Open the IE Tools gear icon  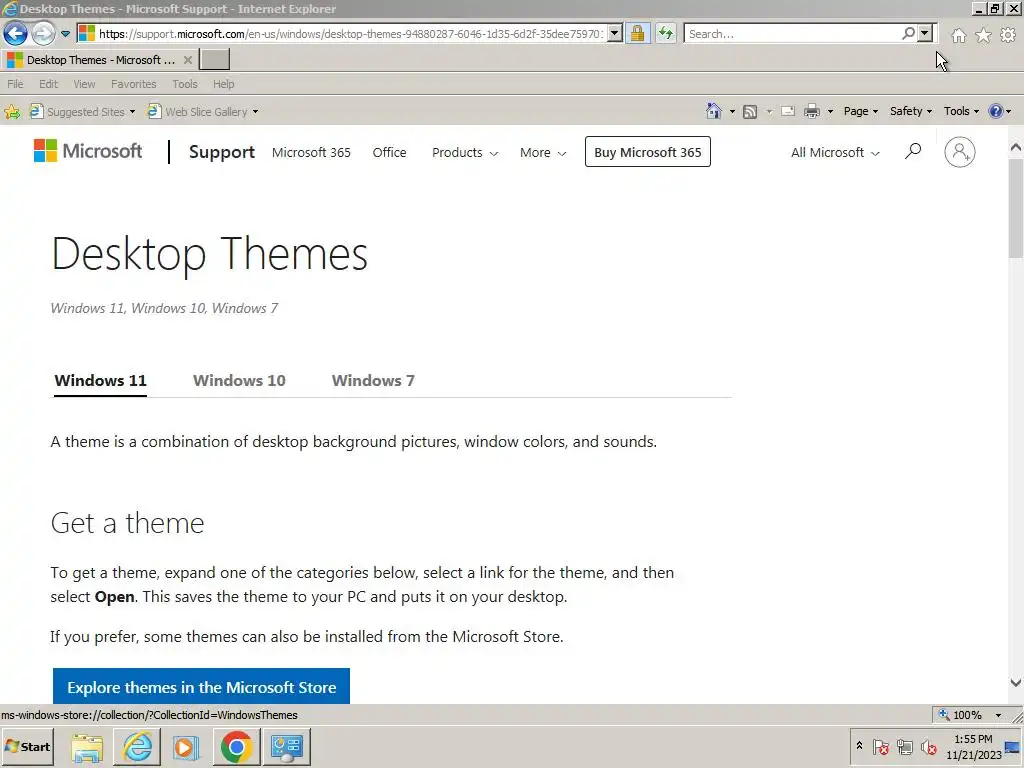click(1008, 35)
